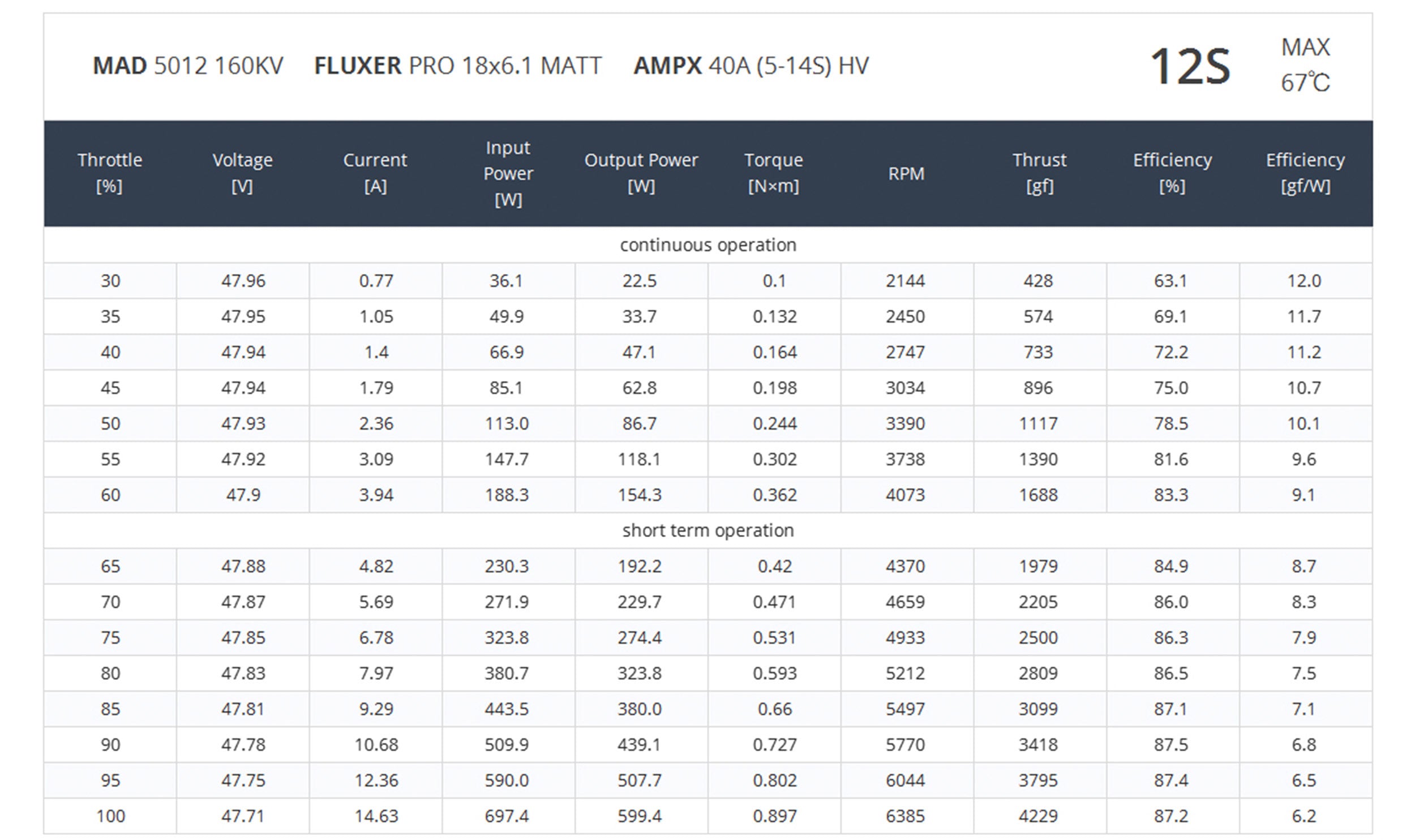Click the MAD 5012 160KV motor title
The width and height of the screenshot is (1415, 840).
(188, 66)
